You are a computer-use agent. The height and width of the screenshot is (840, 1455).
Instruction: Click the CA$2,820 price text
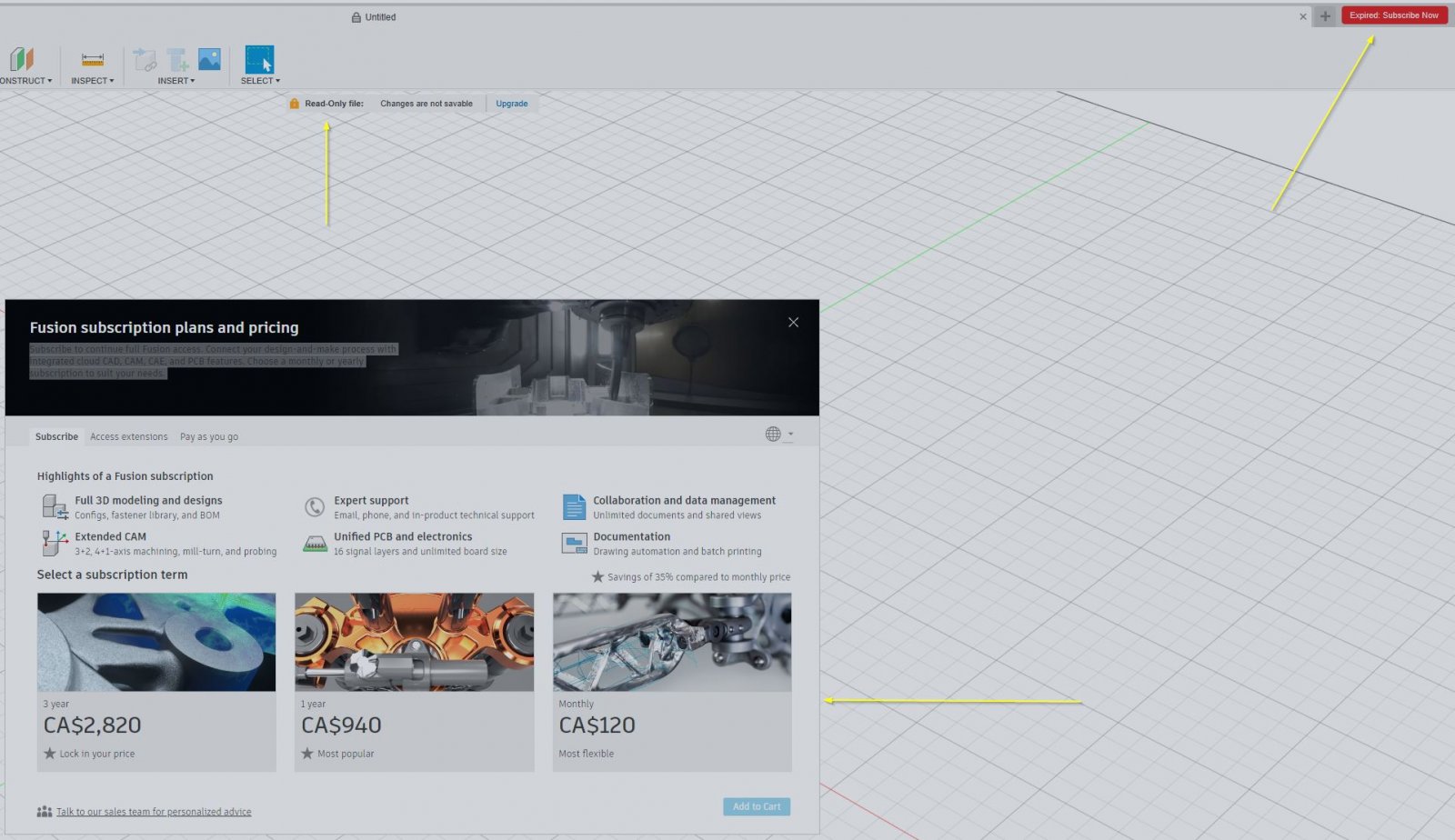tap(92, 725)
